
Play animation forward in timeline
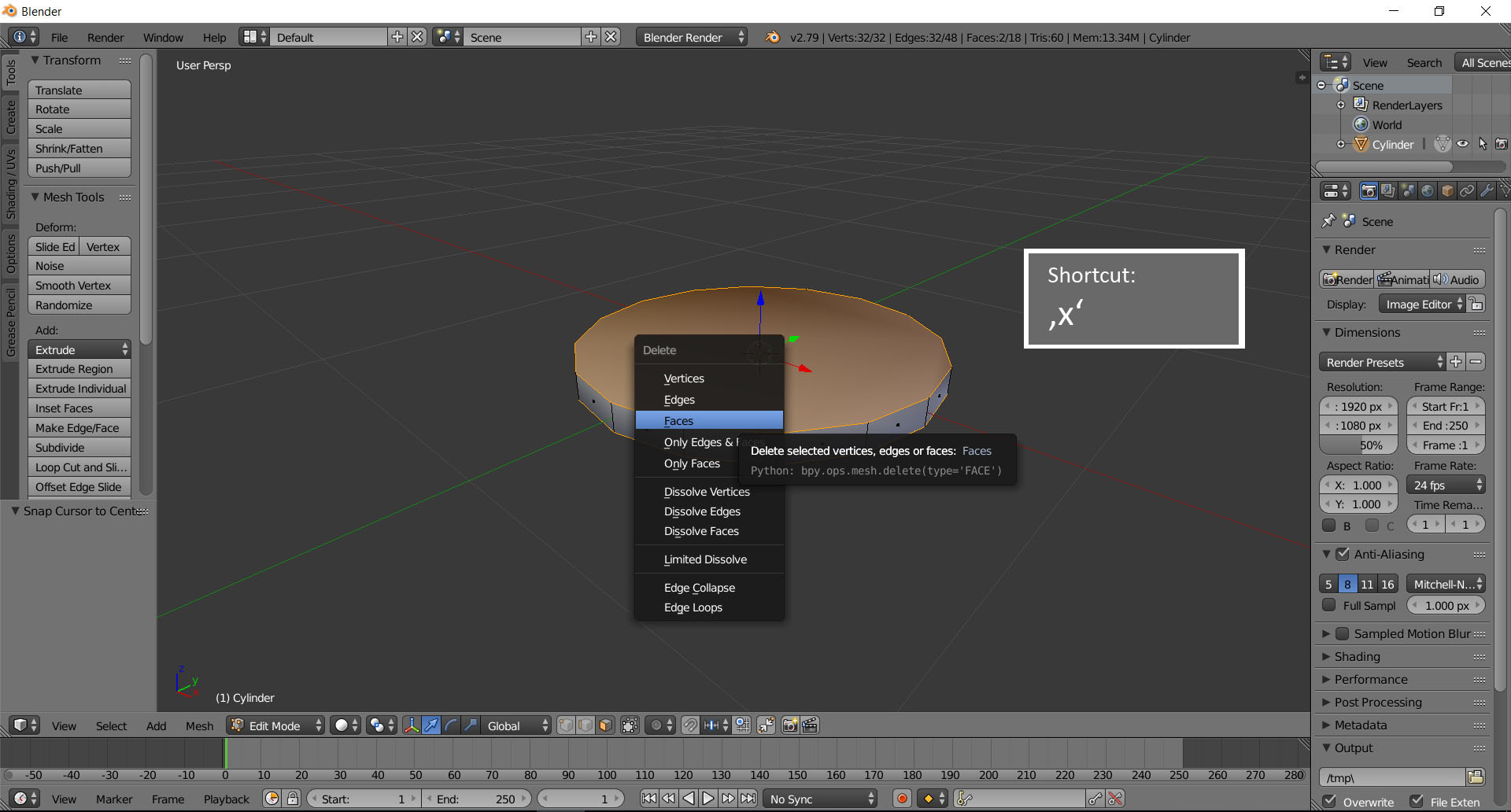click(x=708, y=799)
